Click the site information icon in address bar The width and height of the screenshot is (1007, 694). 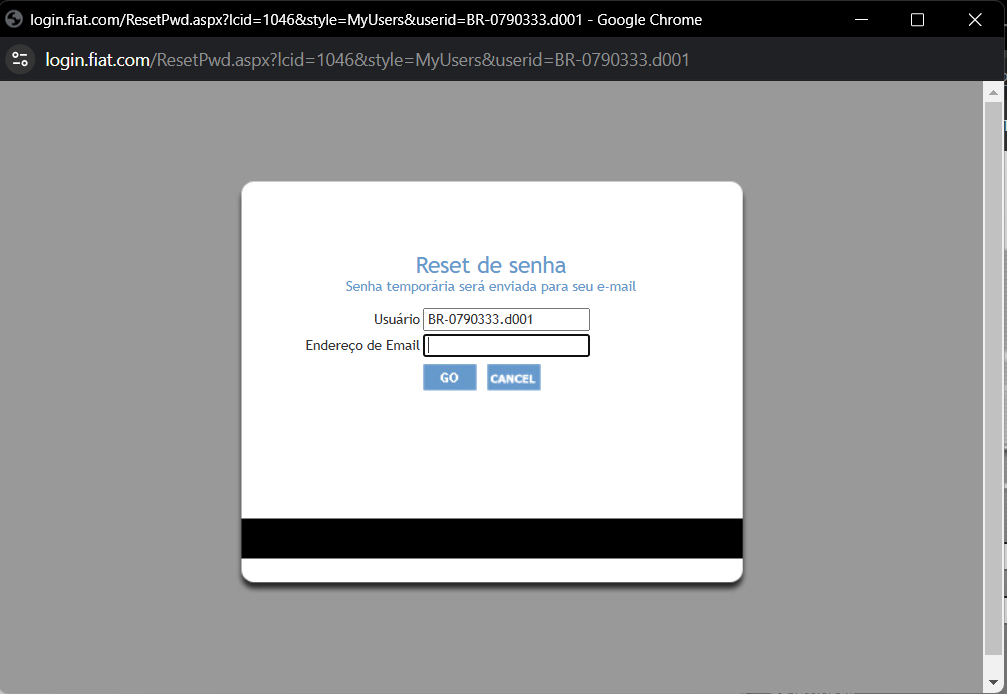[x=20, y=60]
